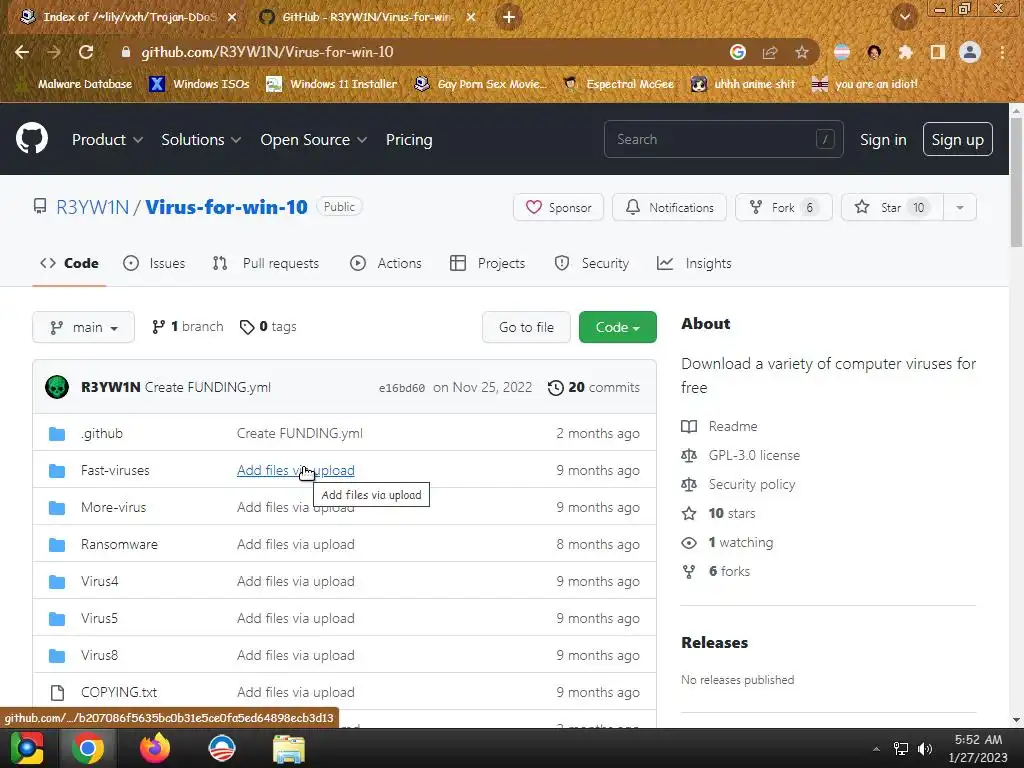Show hidden tray icons arrow
1024x768 pixels.
(876, 749)
